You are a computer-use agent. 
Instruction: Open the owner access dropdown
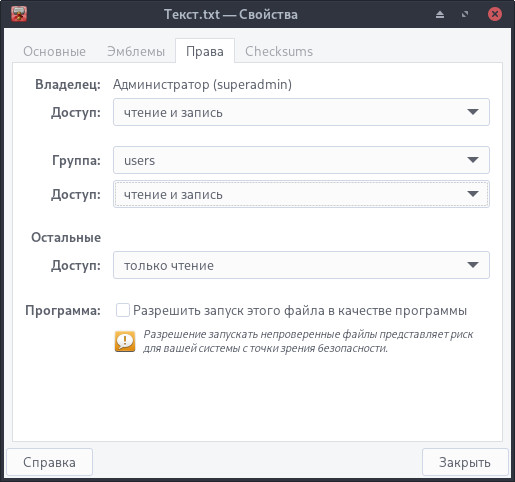point(301,112)
